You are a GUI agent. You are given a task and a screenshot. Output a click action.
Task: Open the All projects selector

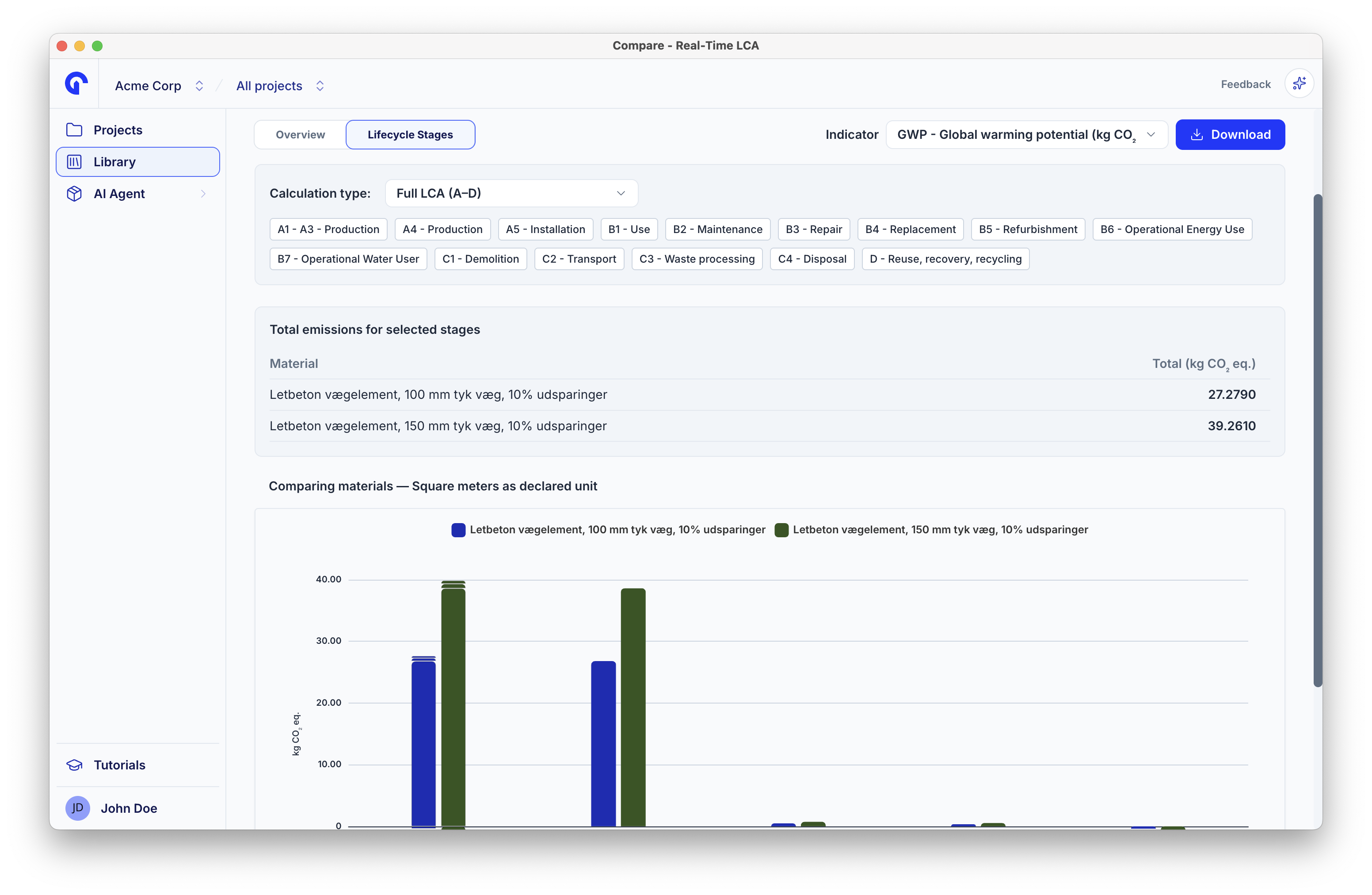[280, 85]
